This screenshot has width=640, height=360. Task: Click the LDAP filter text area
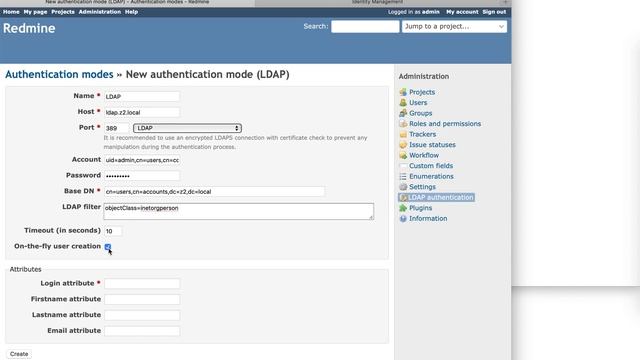(x=238, y=211)
